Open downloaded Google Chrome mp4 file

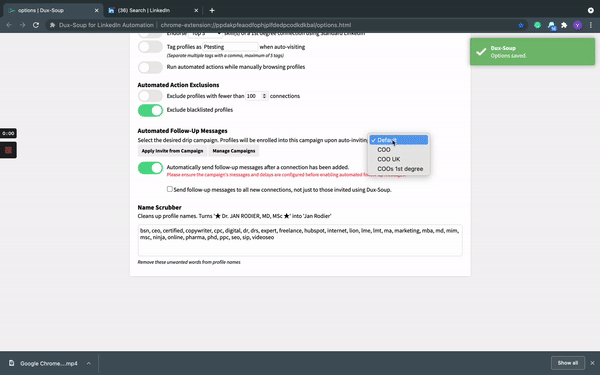[49, 363]
